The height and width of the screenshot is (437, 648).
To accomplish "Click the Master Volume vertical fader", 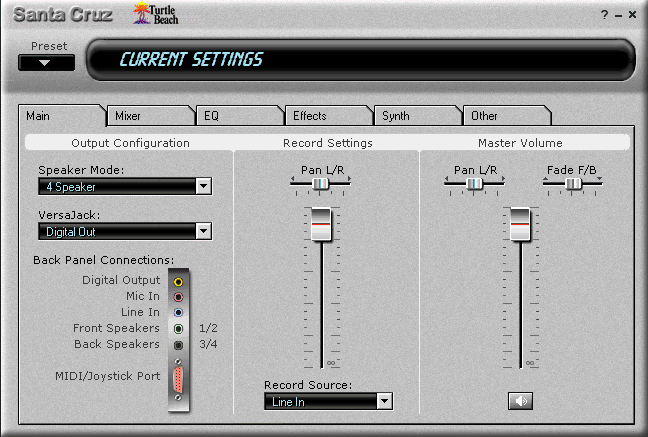I will pyautogui.click(x=520, y=225).
